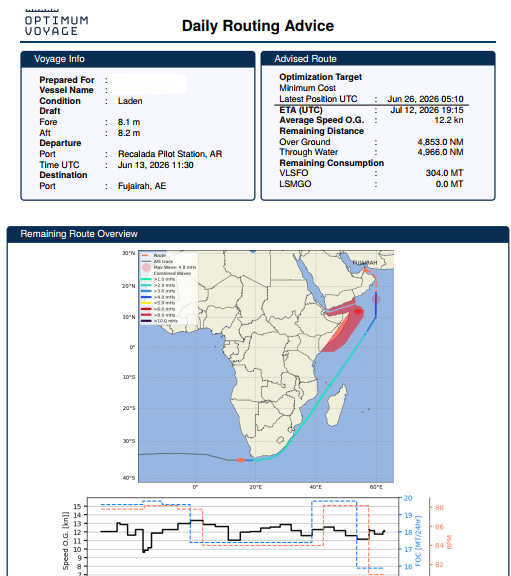Click the 'FUJAIRAH' label on the map

click(x=365, y=263)
